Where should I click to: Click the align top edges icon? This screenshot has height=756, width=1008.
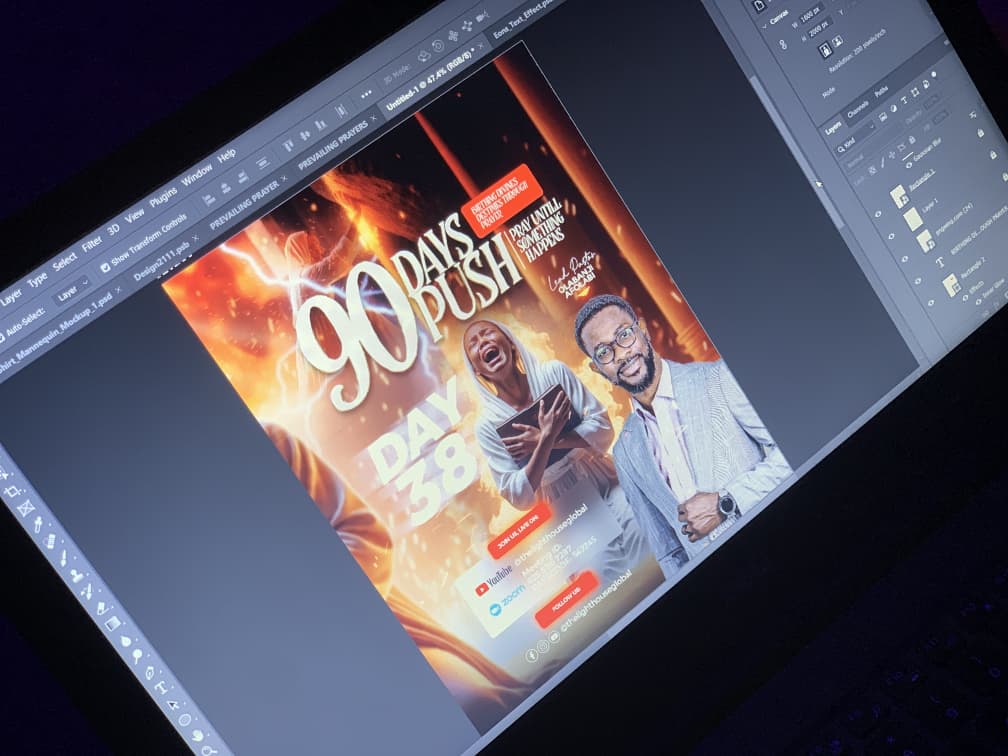tap(289, 145)
